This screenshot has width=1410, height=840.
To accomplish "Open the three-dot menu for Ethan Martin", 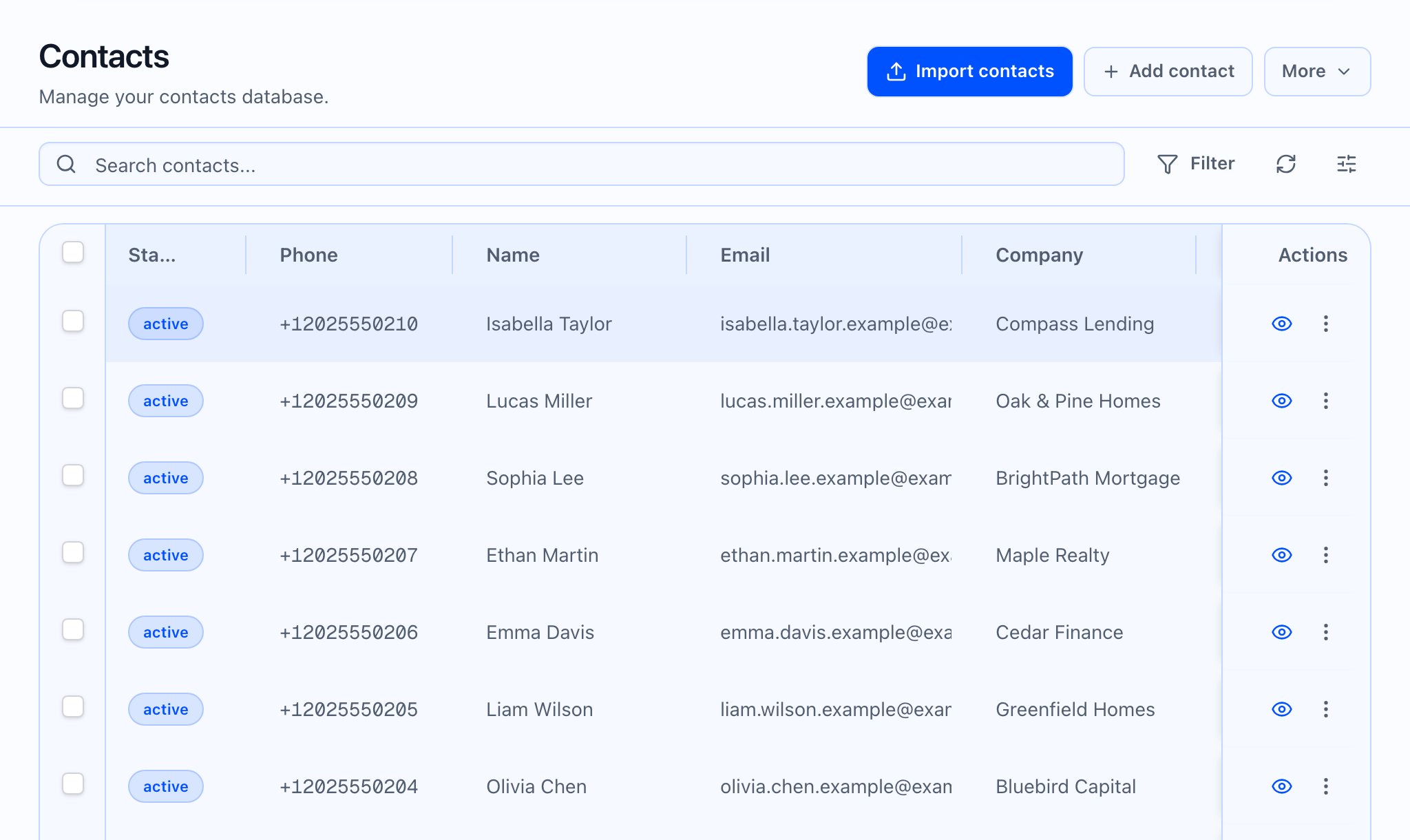I will 1325,555.
